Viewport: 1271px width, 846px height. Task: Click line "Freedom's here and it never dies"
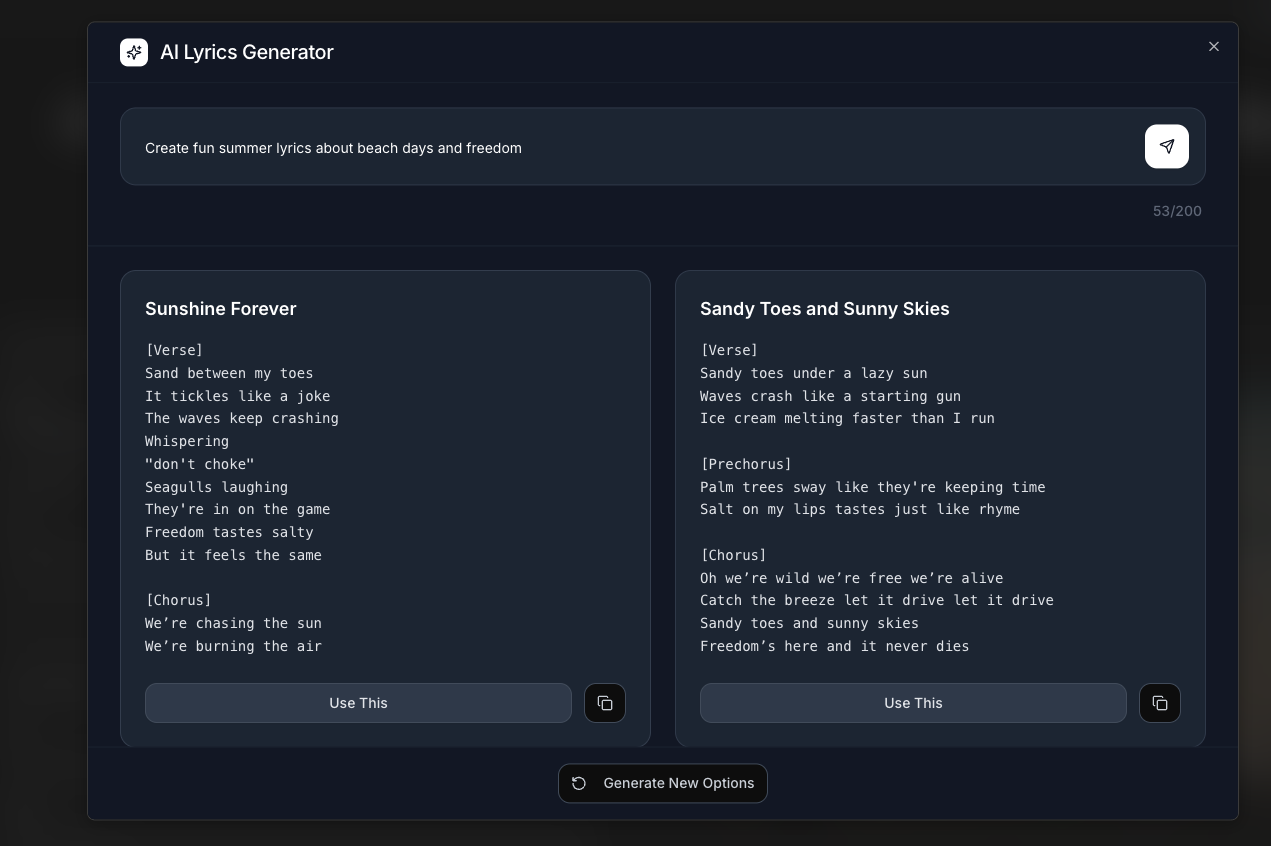pyautogui.click(x=835, y=646)
